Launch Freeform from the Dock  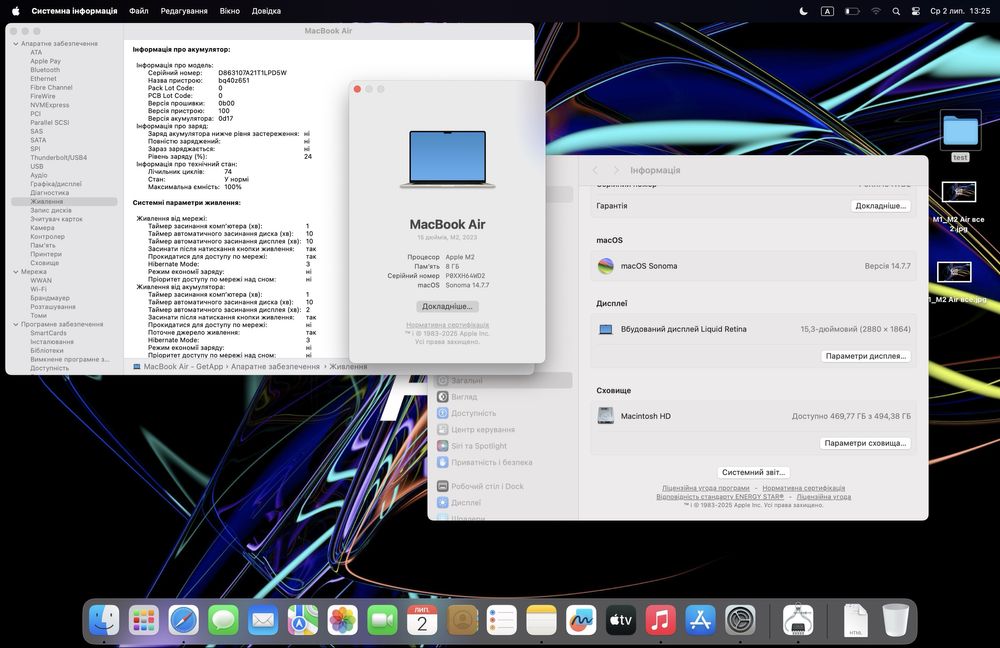[x=581, y=619]
